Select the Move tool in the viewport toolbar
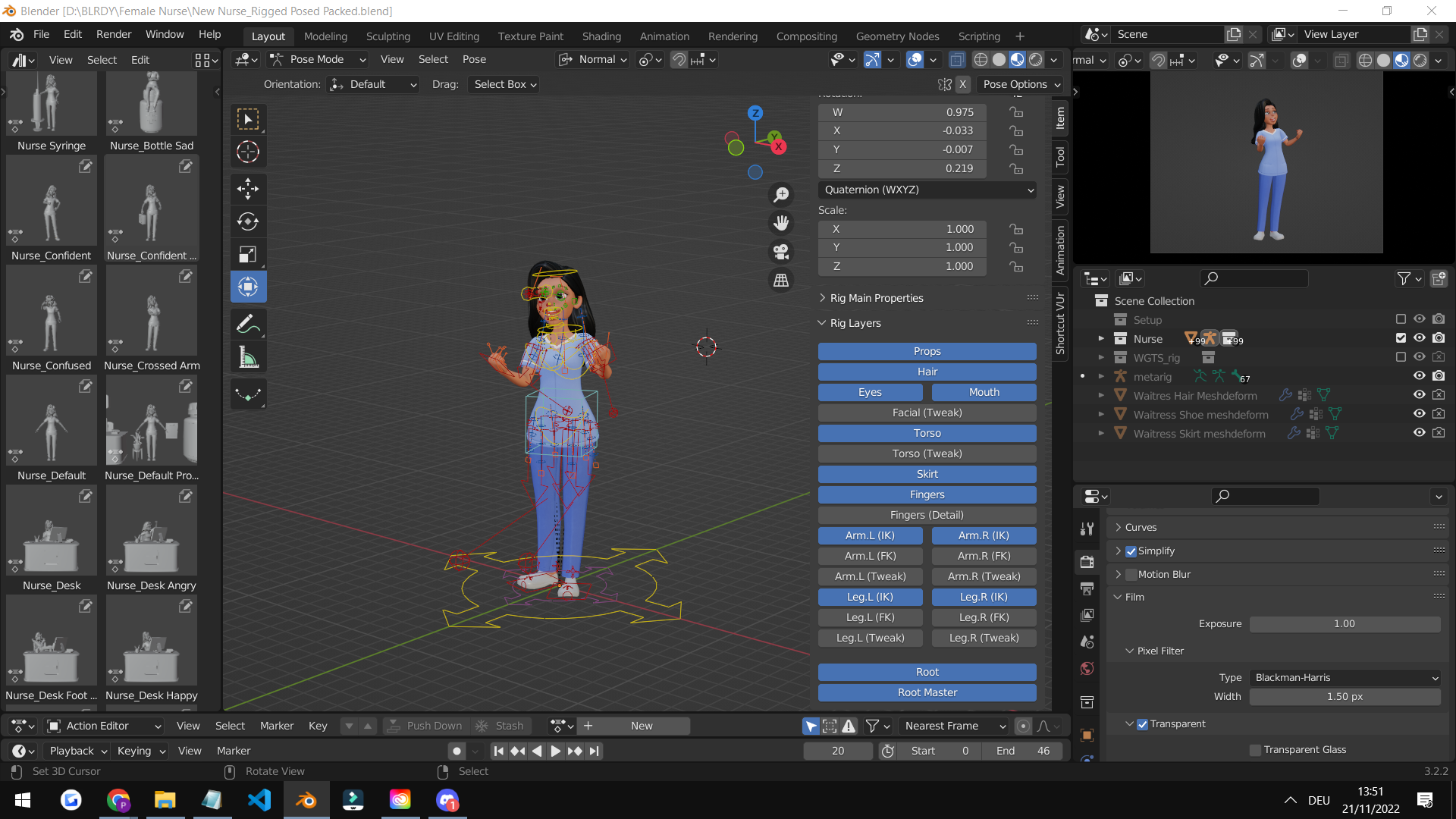1456x819 pixels. (248, 188)
